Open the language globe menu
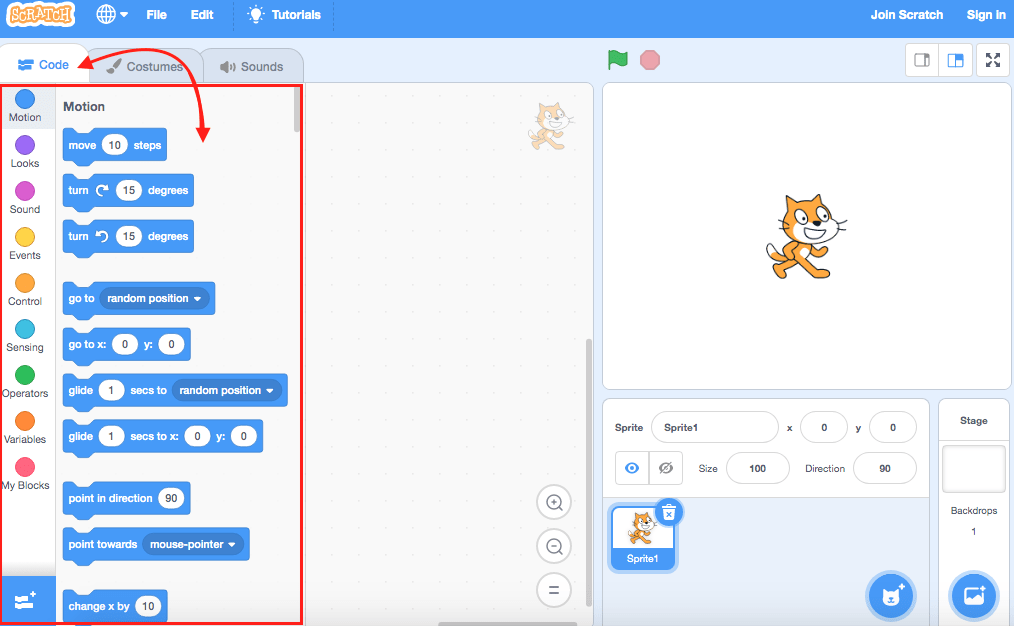 pyautogui.click(x=111, y=14)
